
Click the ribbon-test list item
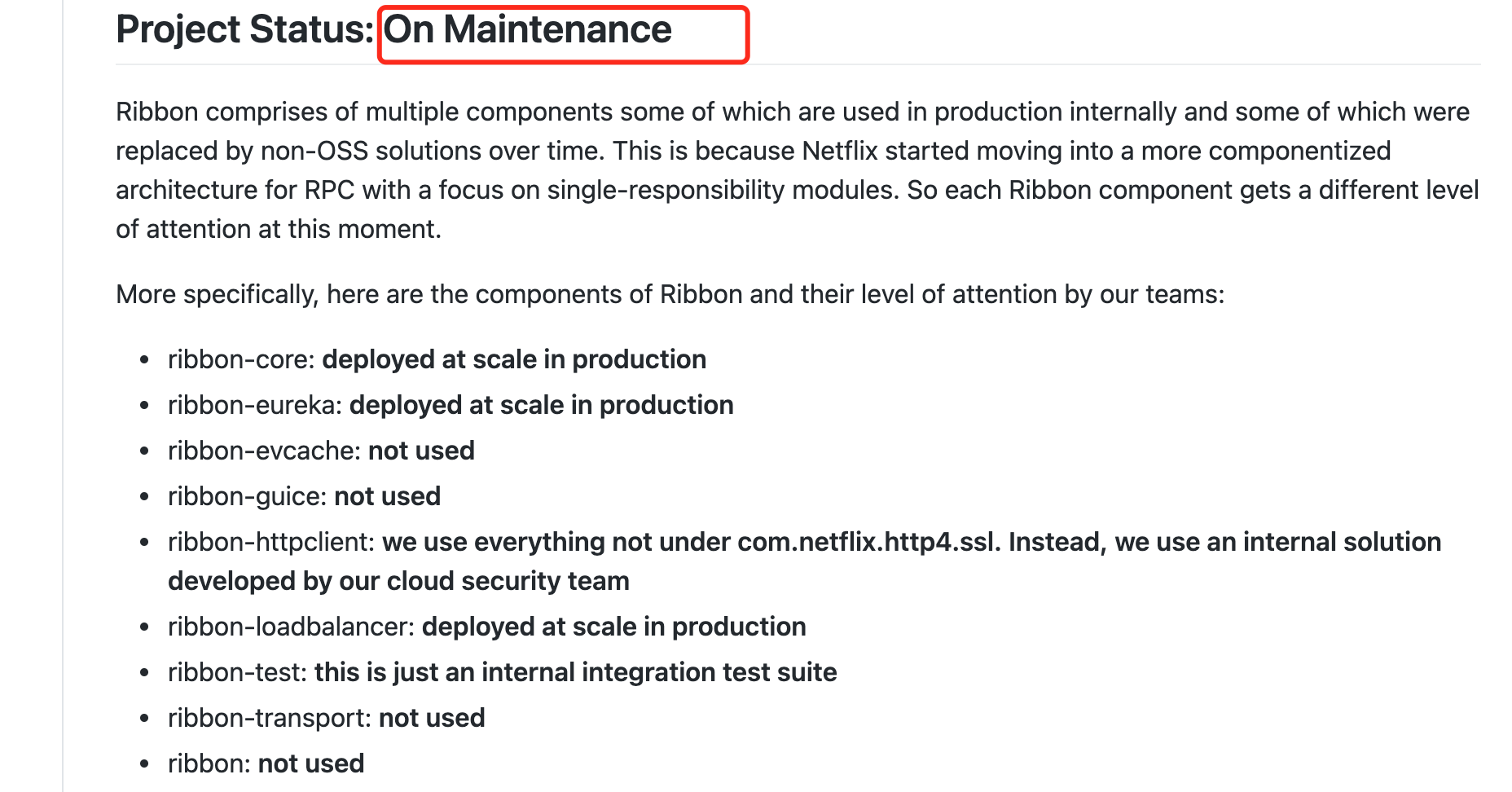tap(503, 672)
